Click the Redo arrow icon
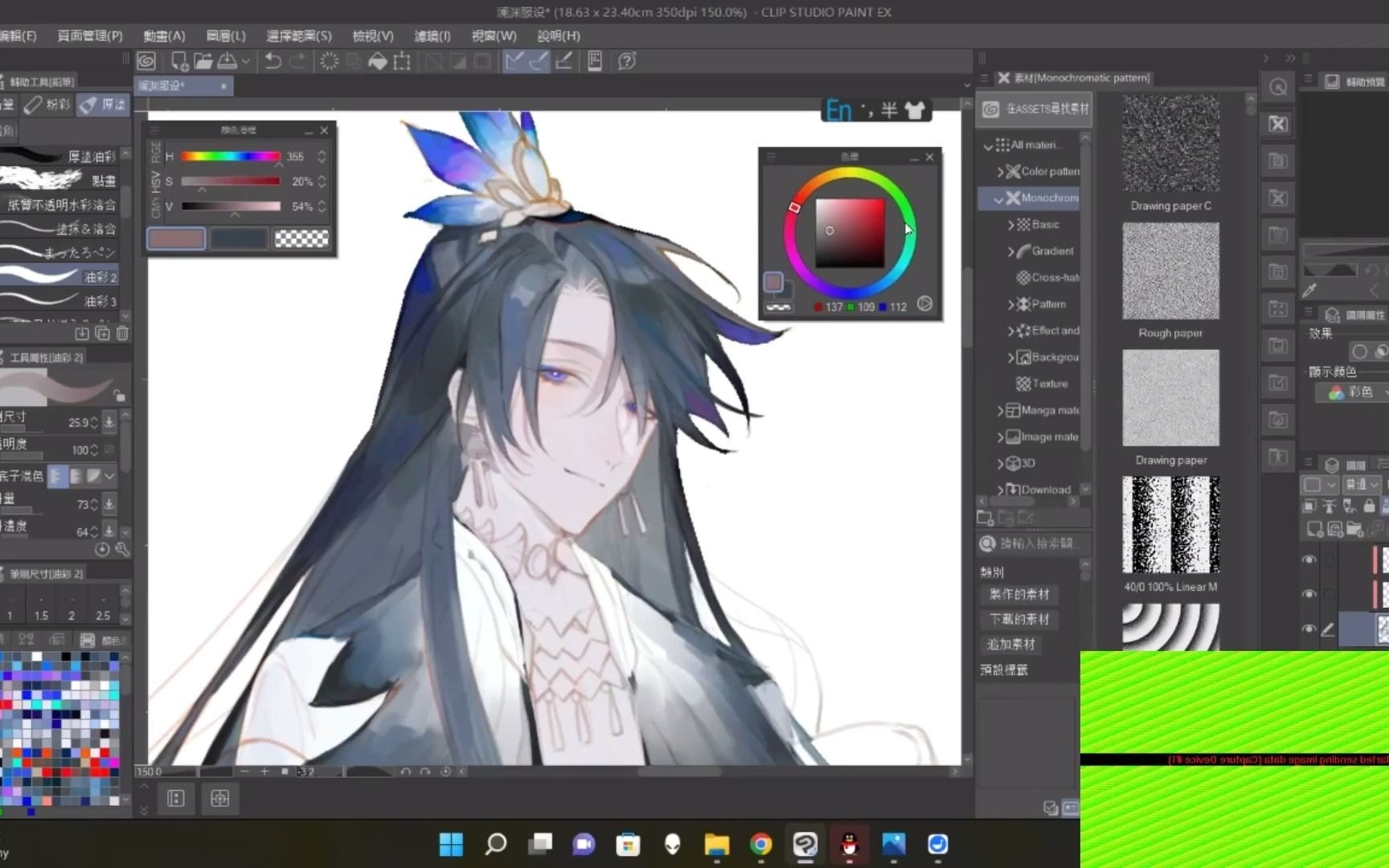The image size is (1389, 868). 297,61
